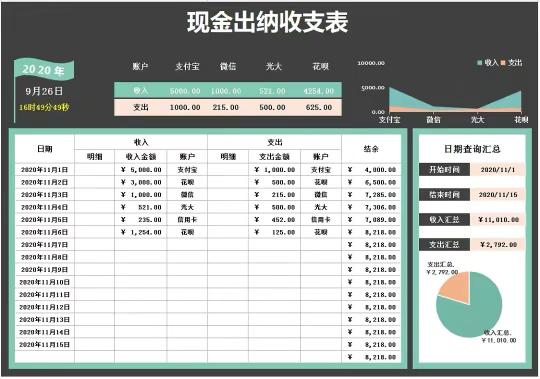540x379 pixels.
Task: Click the 支出金额 column header
Action: tap(274, 157)
